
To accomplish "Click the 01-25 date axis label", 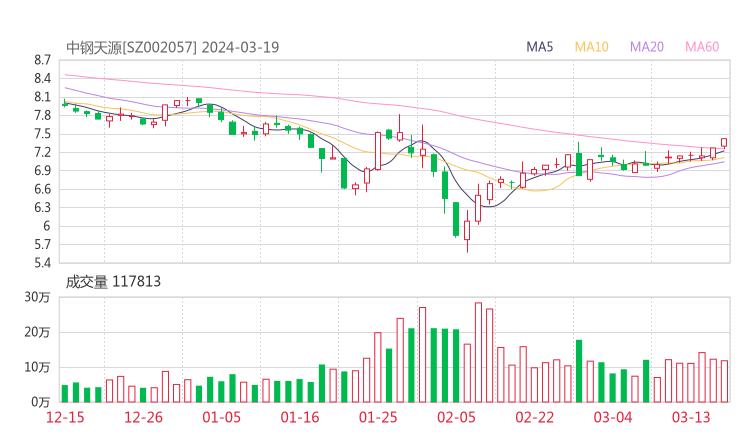I will [378, 417].
